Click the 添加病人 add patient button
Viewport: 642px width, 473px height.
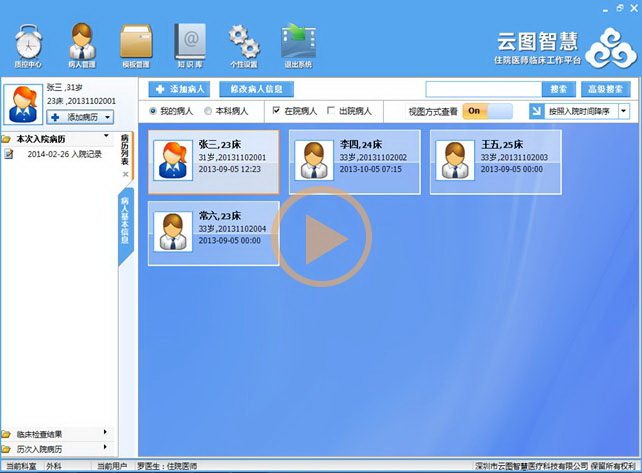coord(179,89)
